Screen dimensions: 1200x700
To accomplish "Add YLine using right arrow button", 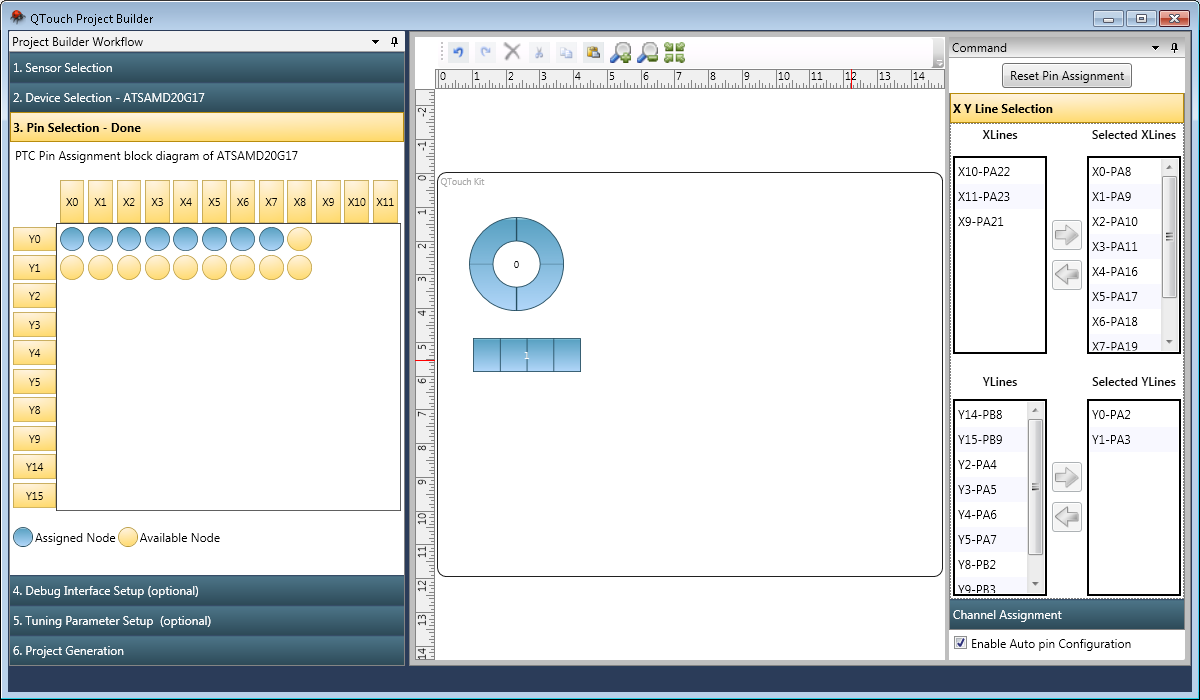I will [x=1067, y=477].
